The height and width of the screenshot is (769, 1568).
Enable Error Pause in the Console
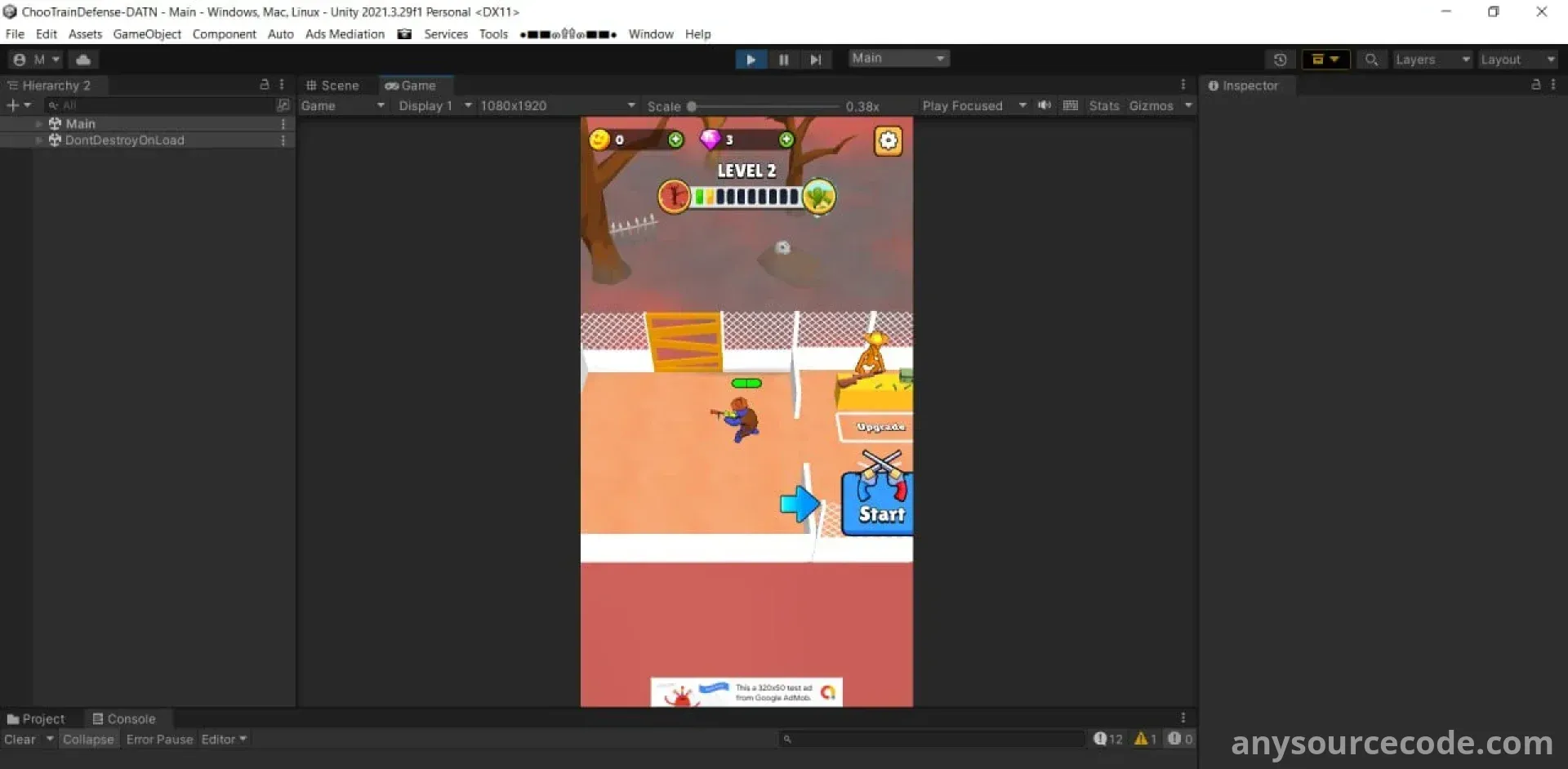(x=158, y=739)
